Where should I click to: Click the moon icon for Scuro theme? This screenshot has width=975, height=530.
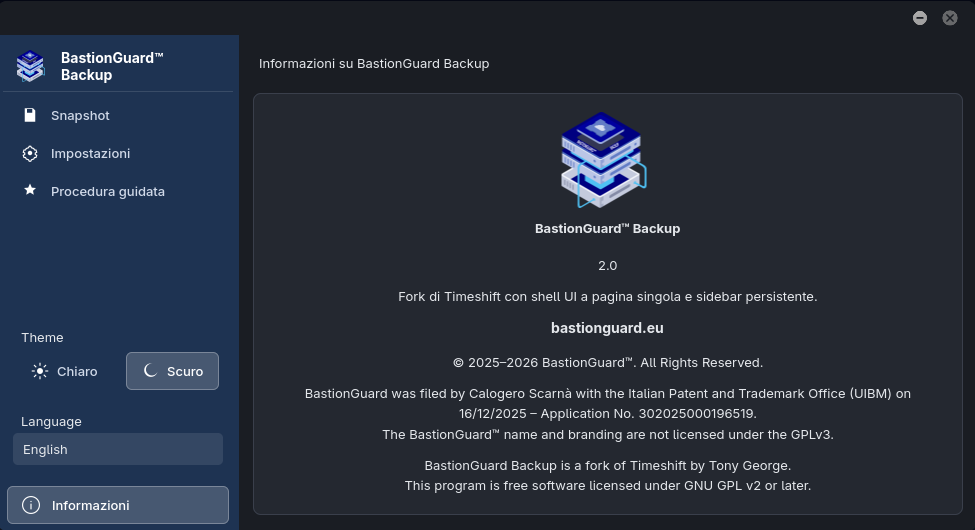click(150, 371)
